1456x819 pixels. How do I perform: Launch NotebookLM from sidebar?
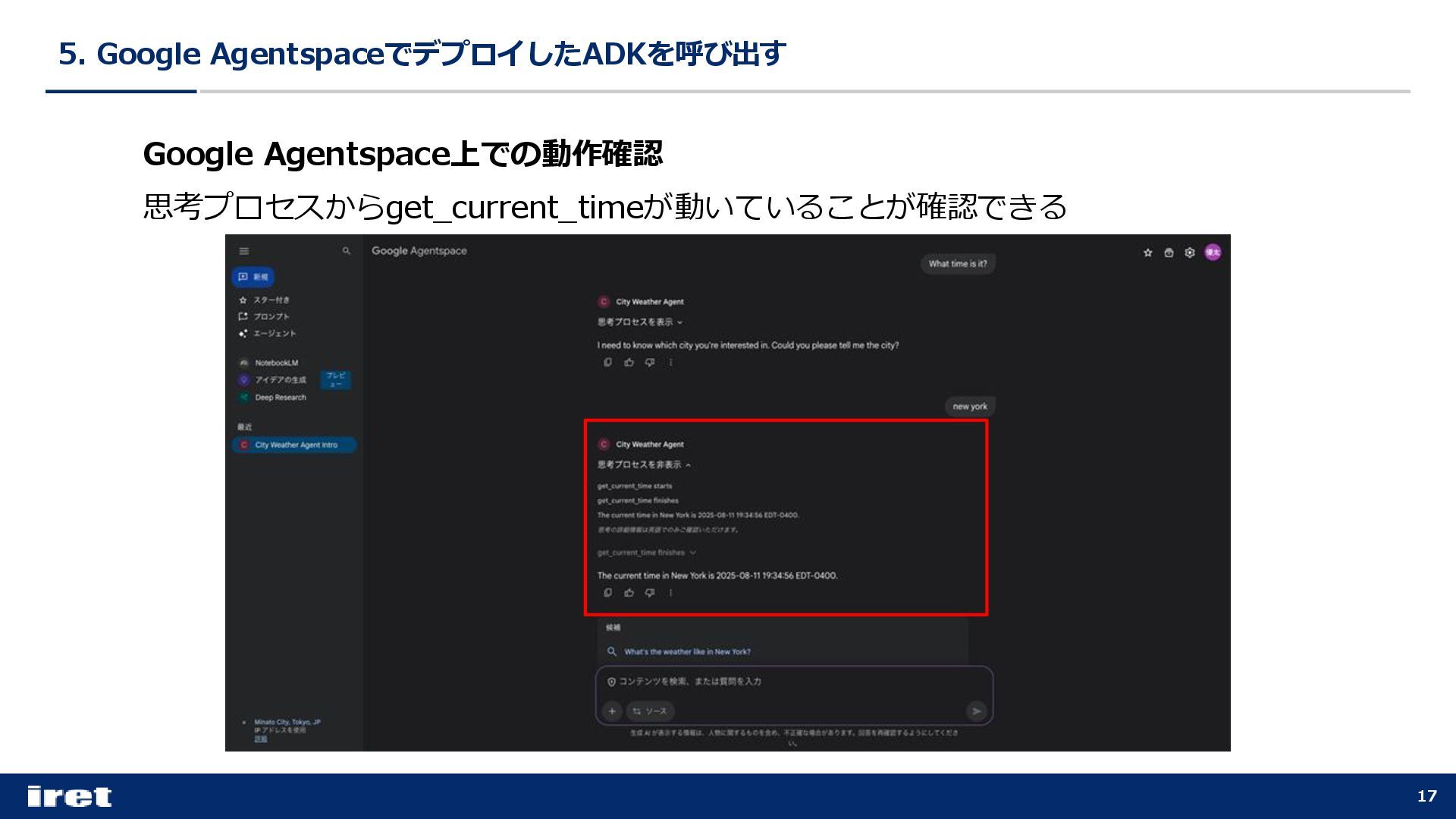(x=269, y=363)
